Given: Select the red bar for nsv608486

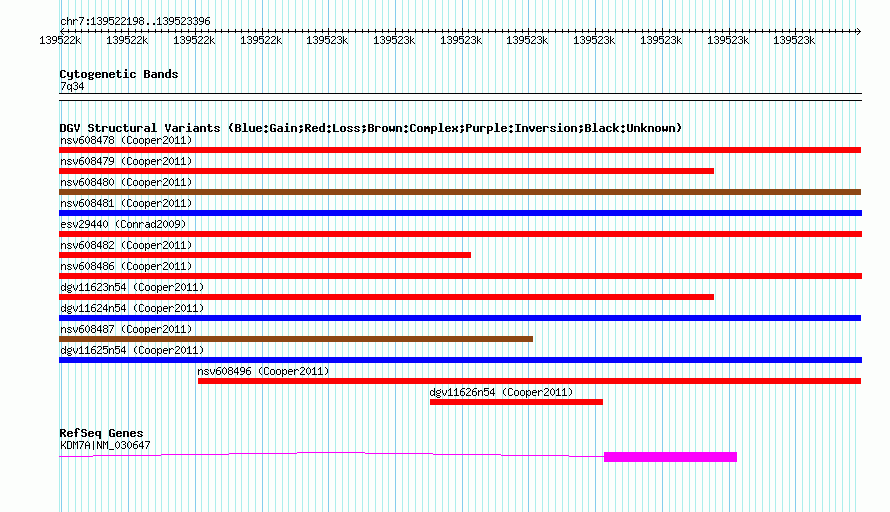Looking at the screenshot, I should pyautogui.click(x=460, y=276).
